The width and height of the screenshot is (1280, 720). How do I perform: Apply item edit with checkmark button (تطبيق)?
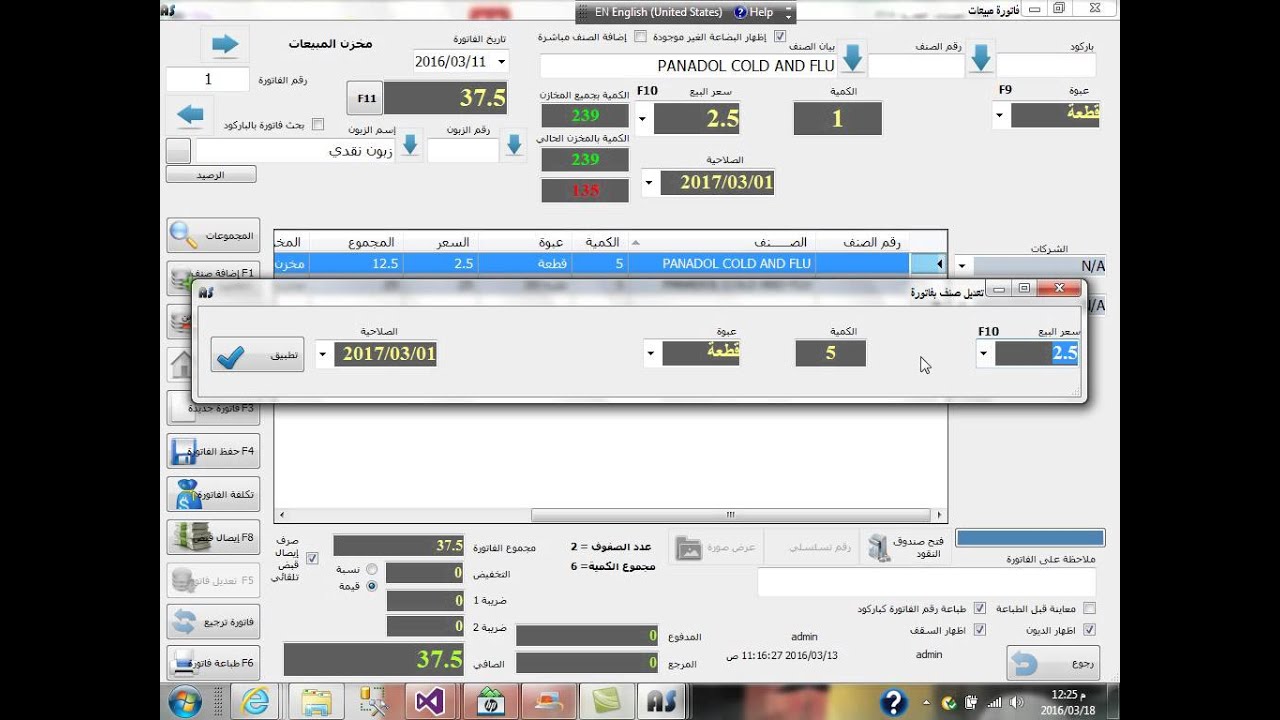257,354
